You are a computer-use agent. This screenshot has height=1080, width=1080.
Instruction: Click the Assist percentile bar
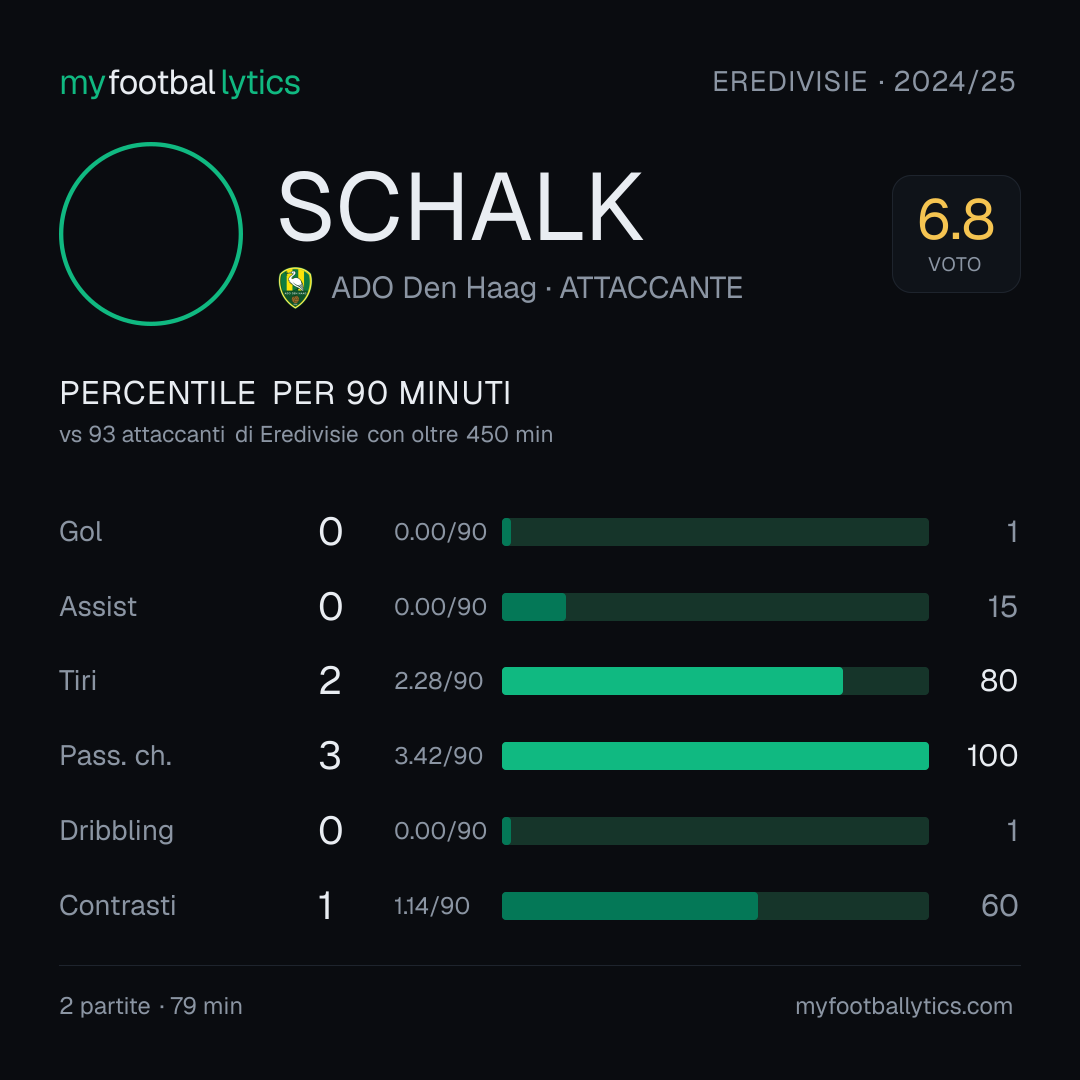[715, 607]
